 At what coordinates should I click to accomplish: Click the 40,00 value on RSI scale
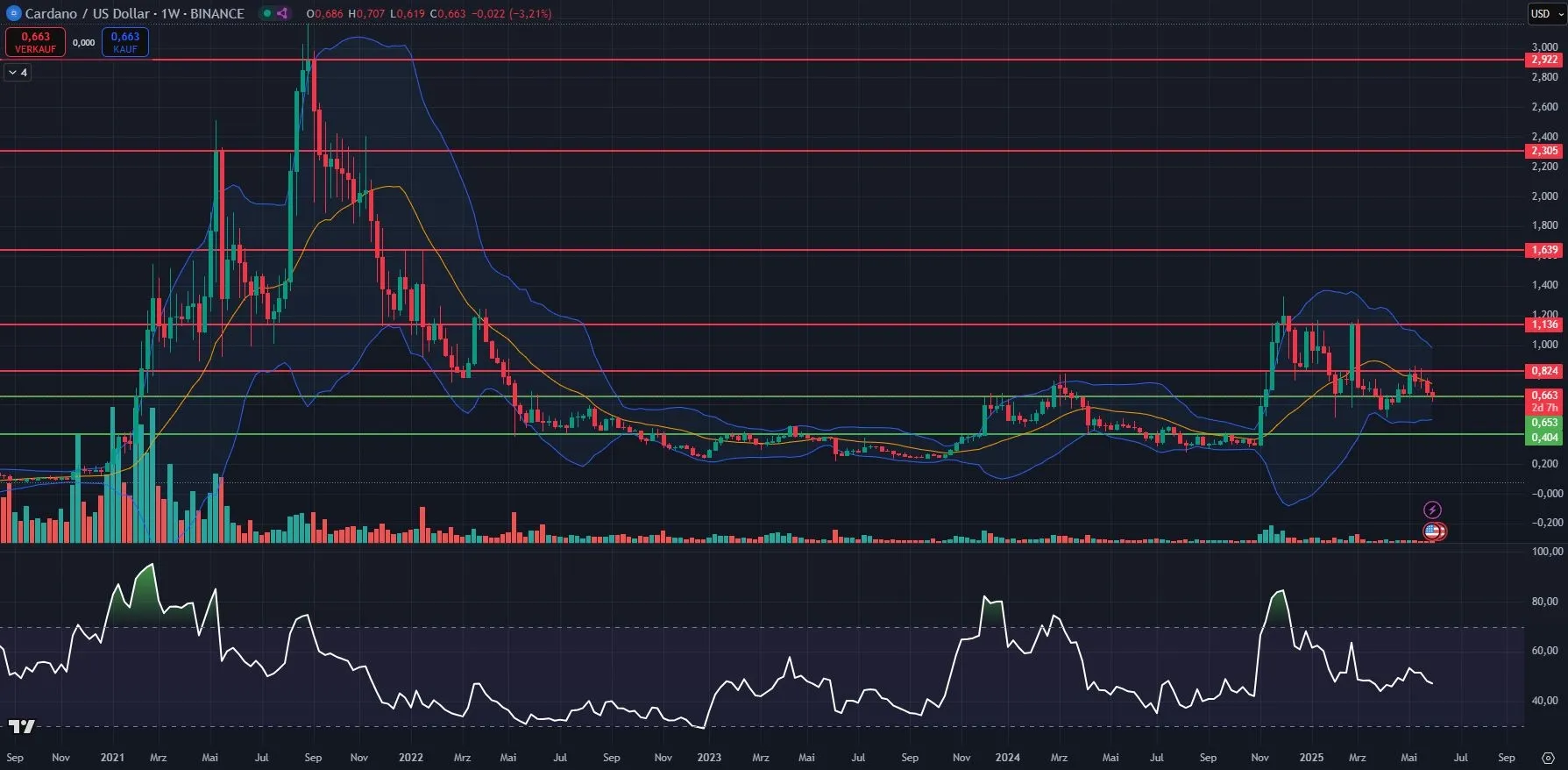click(1544, 701)
